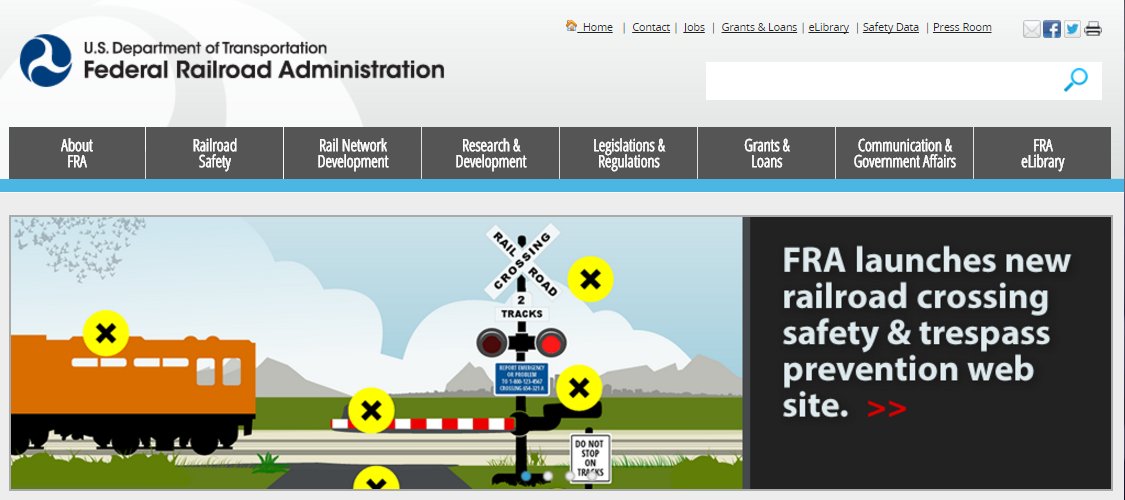Click the yellow X near the red signal light
1125x500 pixels.
click(x=579, y=388)
